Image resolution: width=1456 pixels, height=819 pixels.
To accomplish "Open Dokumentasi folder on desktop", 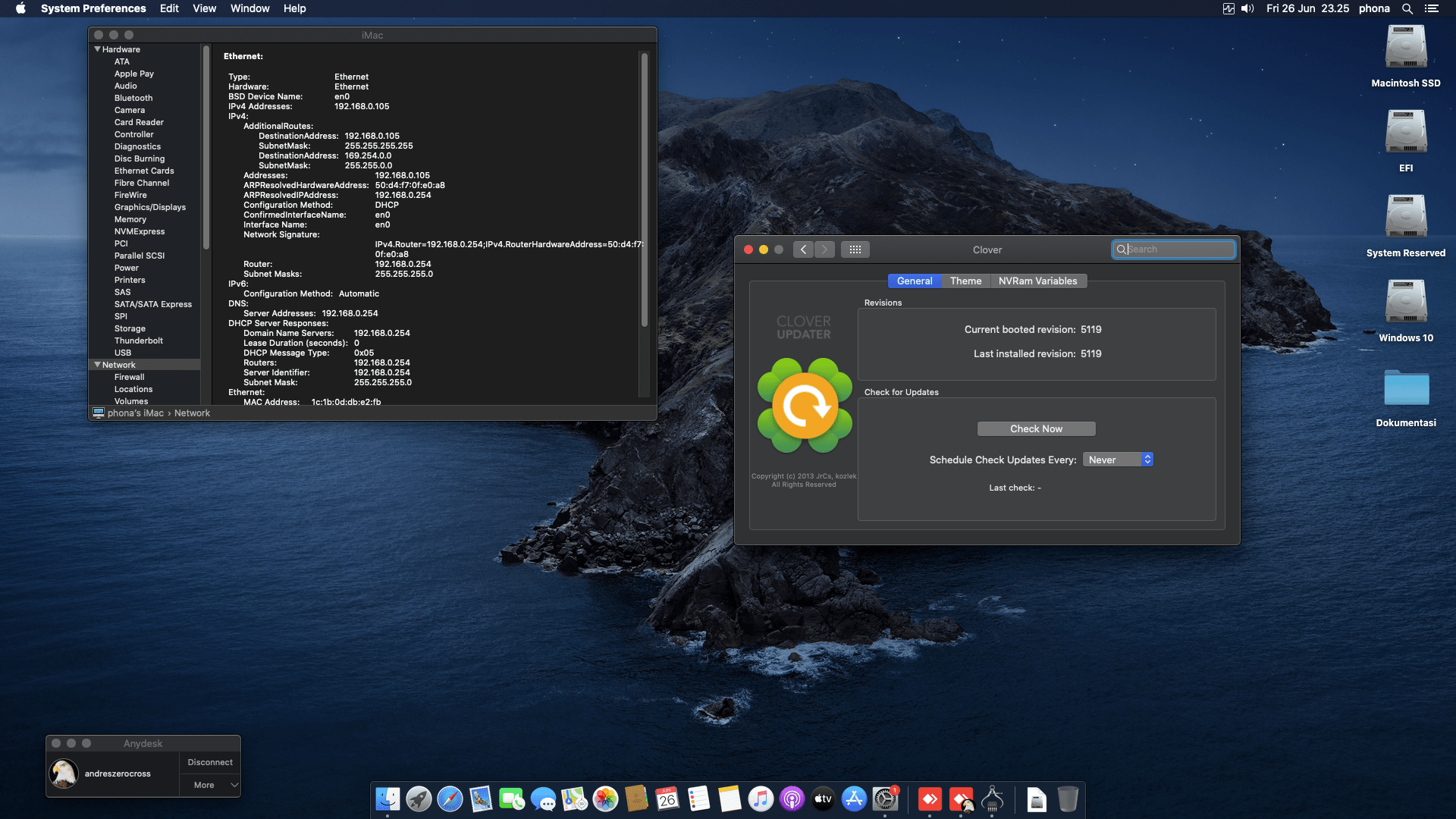I will point(1406,388).
